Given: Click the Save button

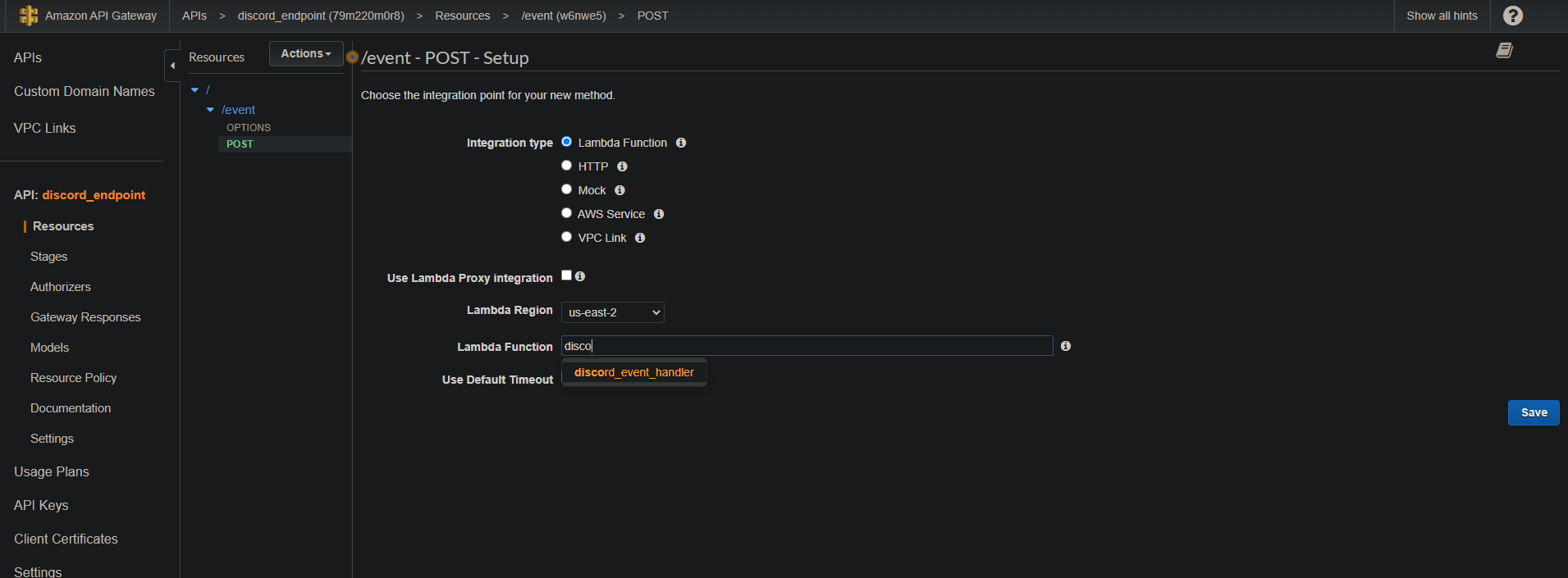Looking at the screenshot, I should [1534, 412].
